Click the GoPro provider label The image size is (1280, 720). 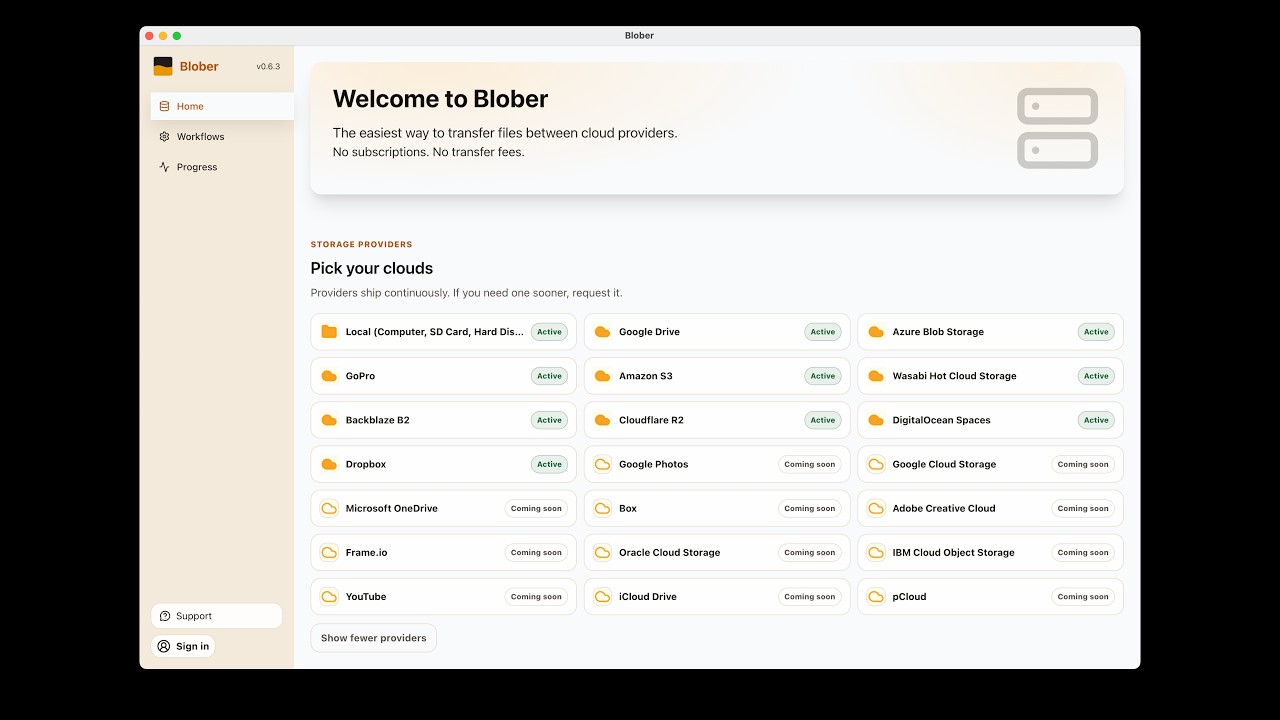pos(360,376)
